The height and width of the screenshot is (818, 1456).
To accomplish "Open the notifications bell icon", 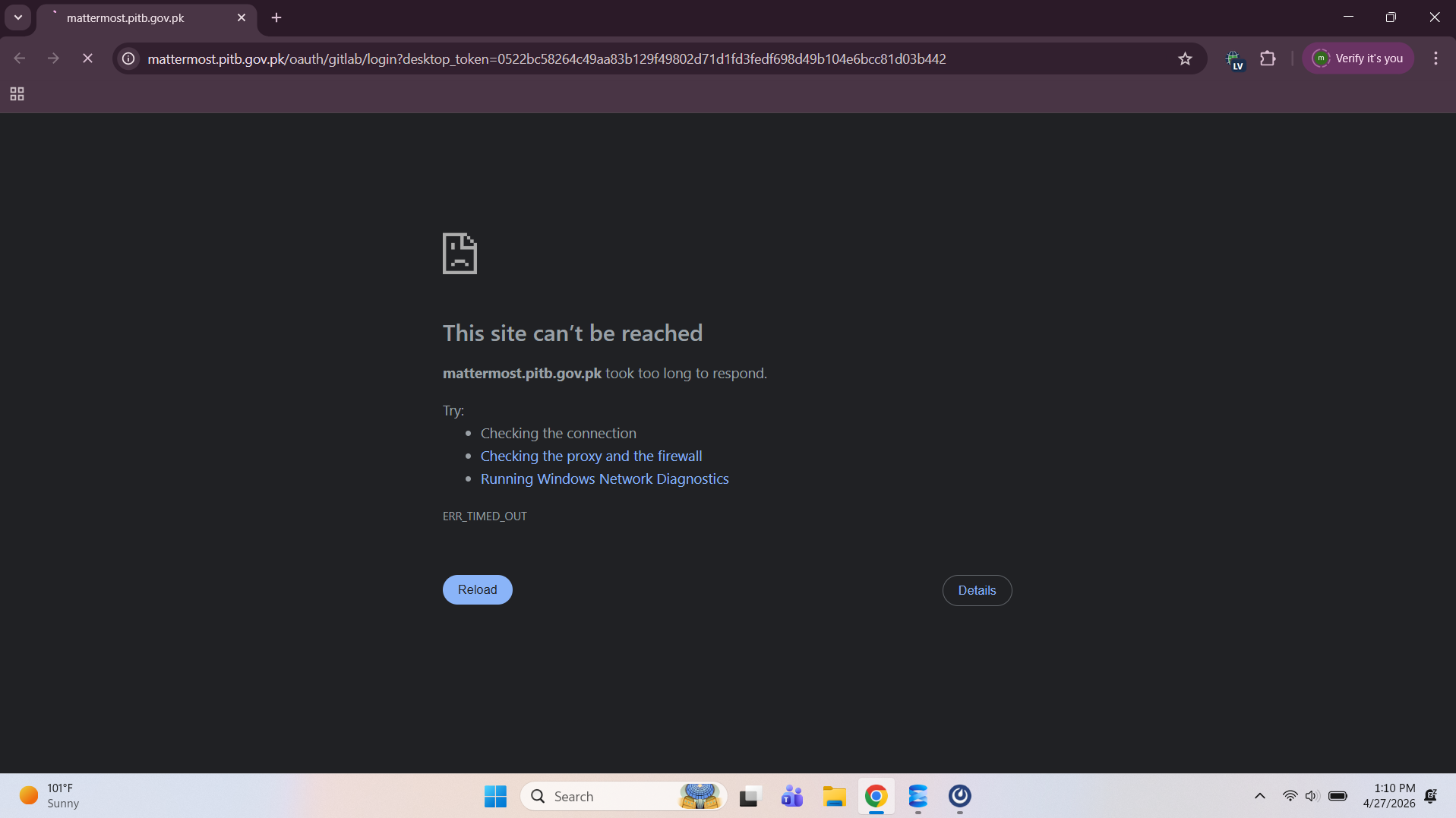I will [x=1431, y=796].
